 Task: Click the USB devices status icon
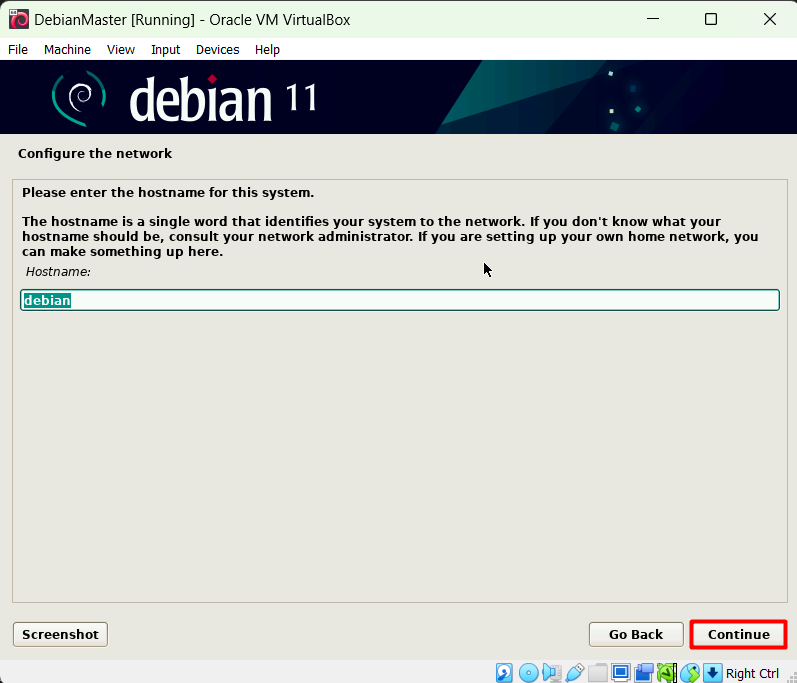(575, 672)
